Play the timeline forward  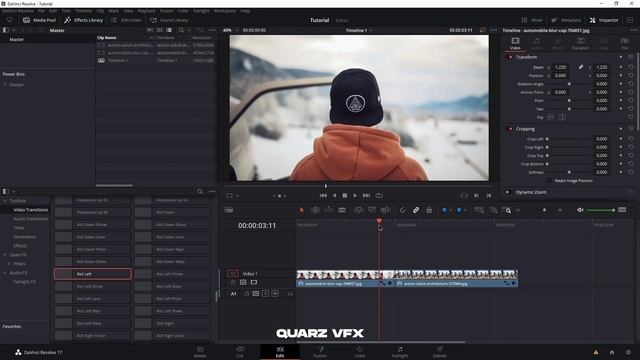tap(355, 196)
